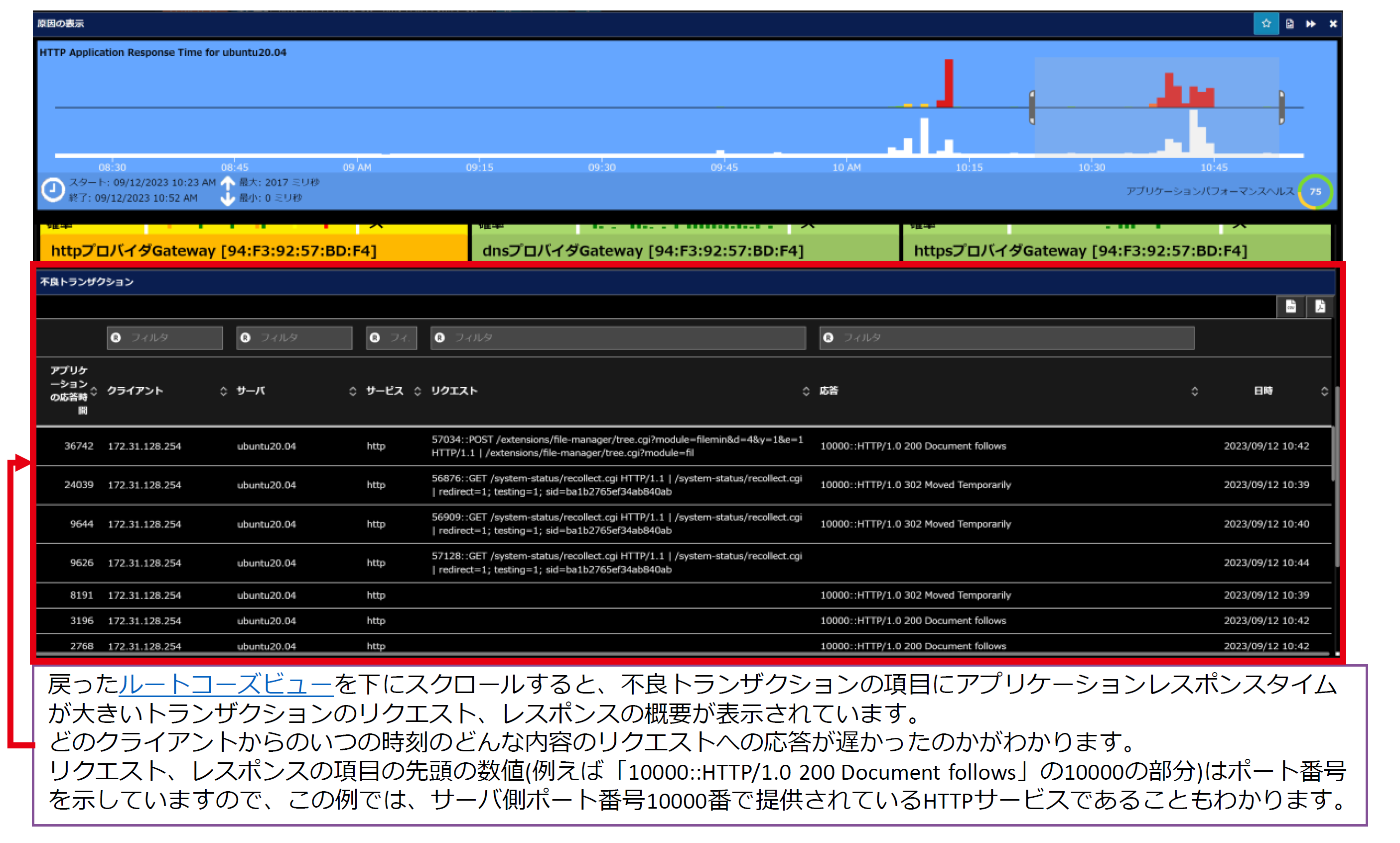Sort by 応答 column arrows
The image size is (1400, 843).
point(1194,392)
